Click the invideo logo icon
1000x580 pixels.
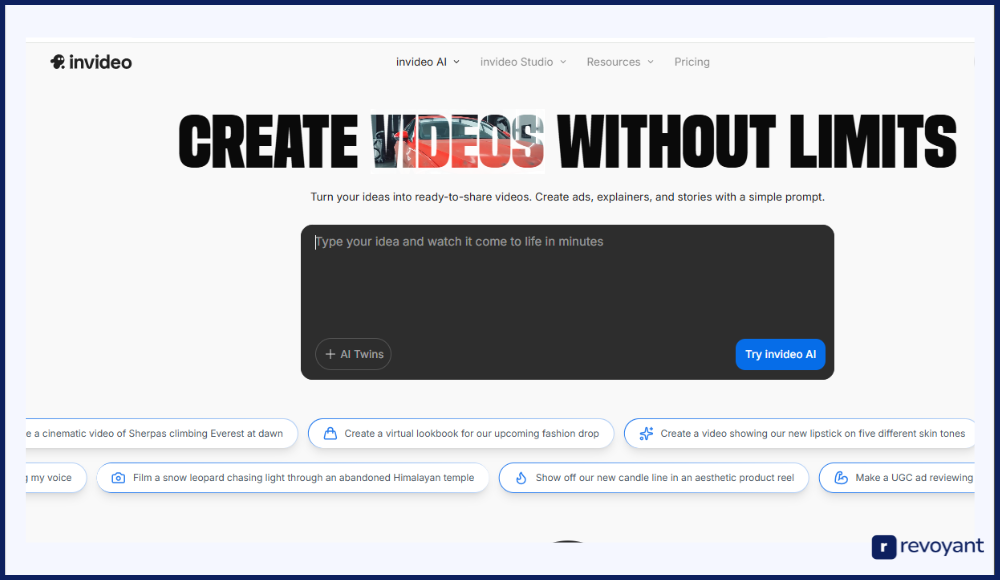58,62
